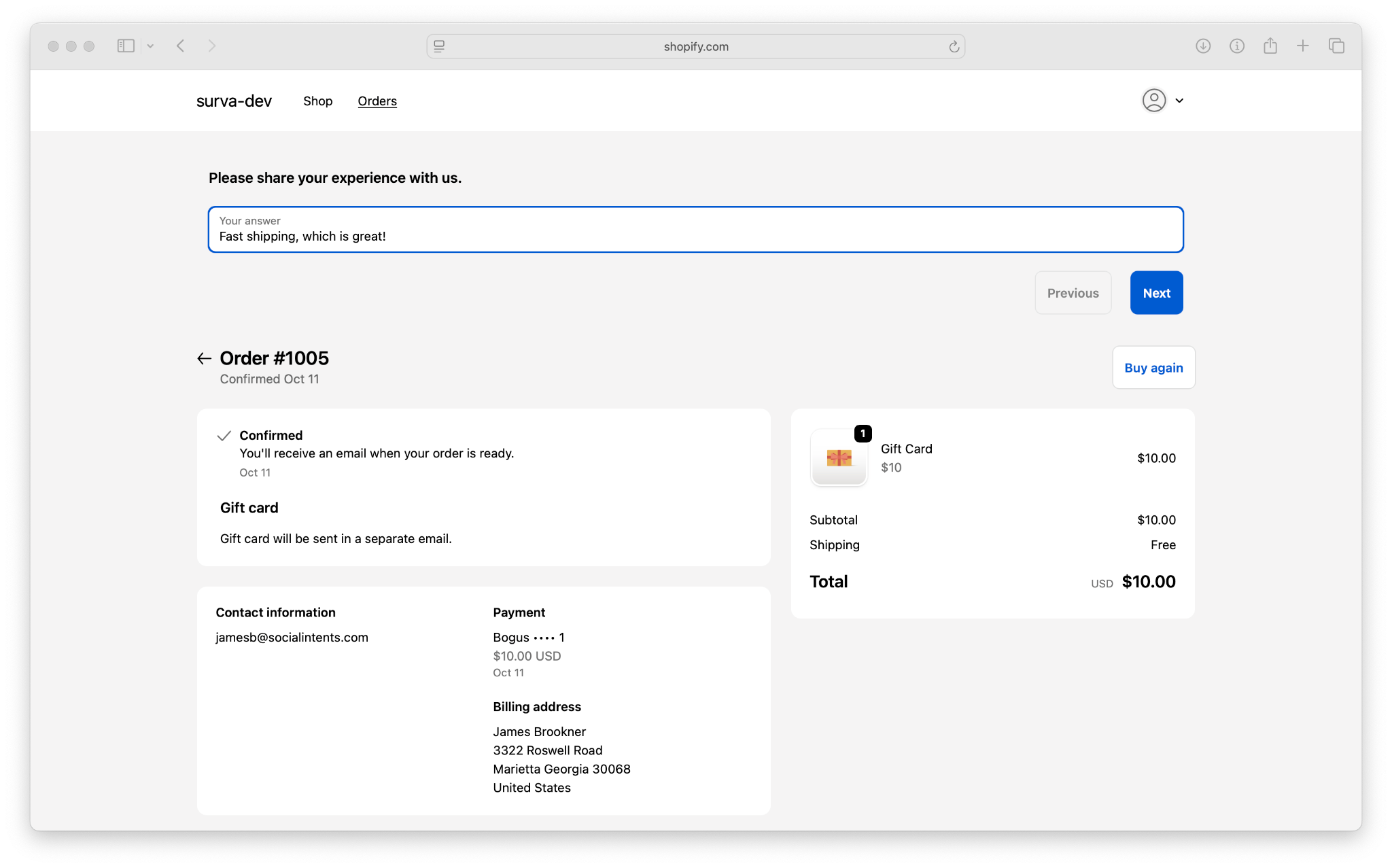Click the page reader icon in address bar
Viewport: 1392px width, 868px height.
click(x=439, y=46)
